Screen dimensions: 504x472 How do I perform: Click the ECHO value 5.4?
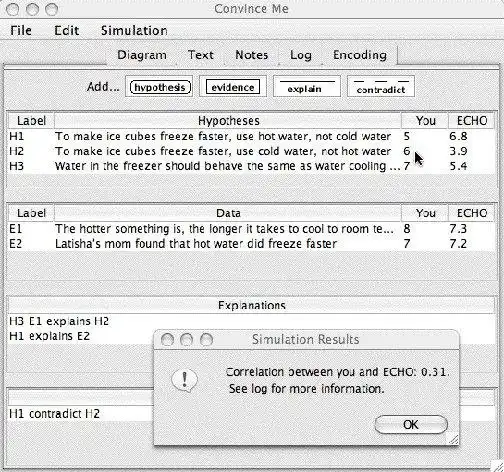[x=458, y=166]
